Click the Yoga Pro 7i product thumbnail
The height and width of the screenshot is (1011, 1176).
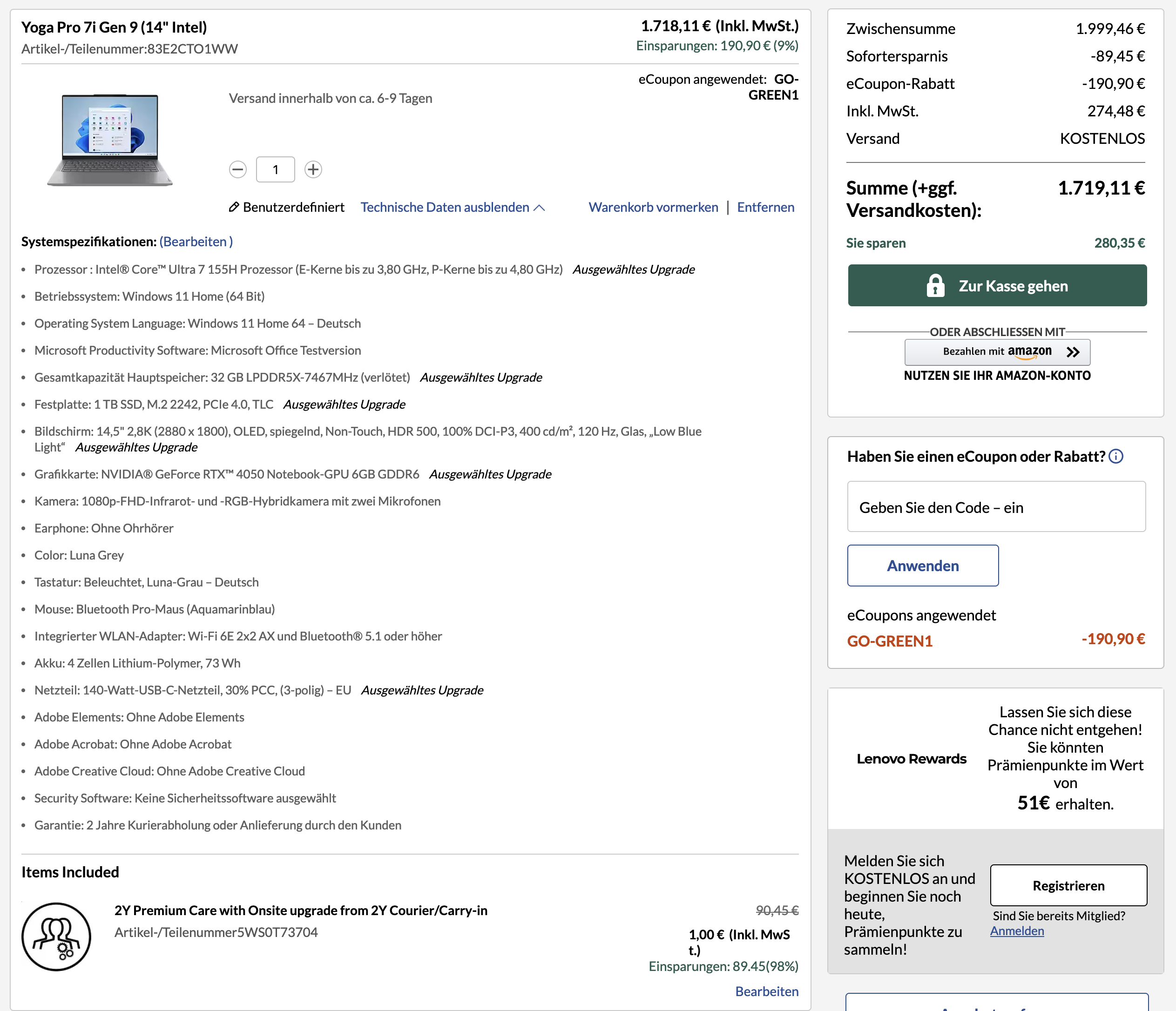(x=109, y=139)
